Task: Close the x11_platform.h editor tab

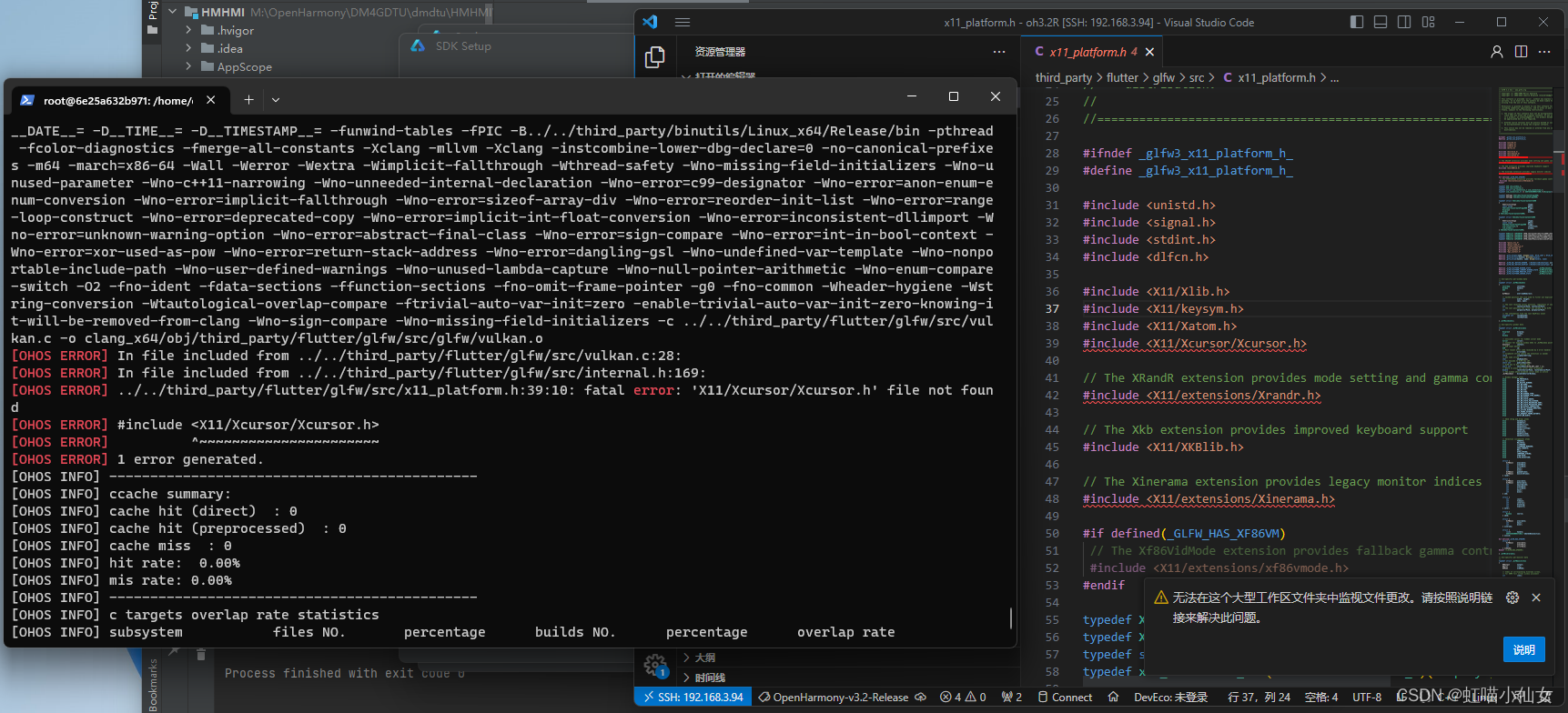Action: click(x=1149, y=52)
